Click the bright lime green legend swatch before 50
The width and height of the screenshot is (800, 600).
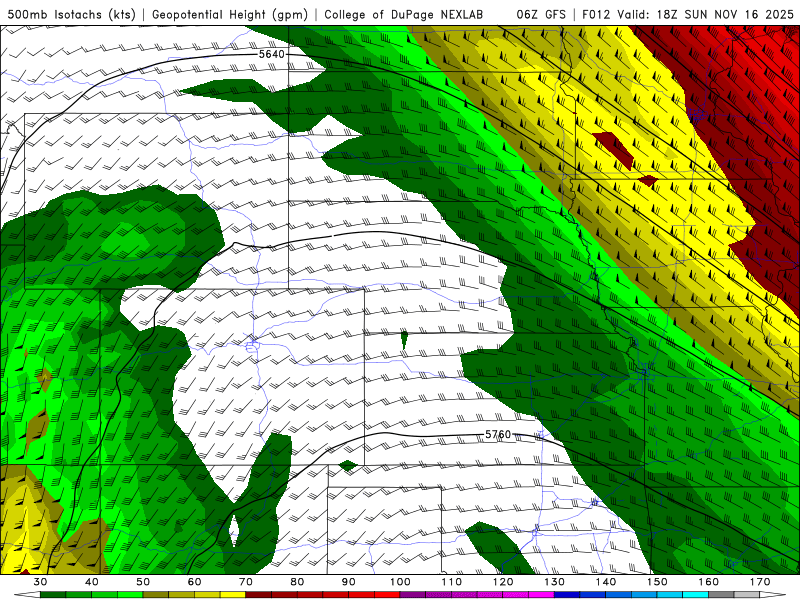coord(130,595)
